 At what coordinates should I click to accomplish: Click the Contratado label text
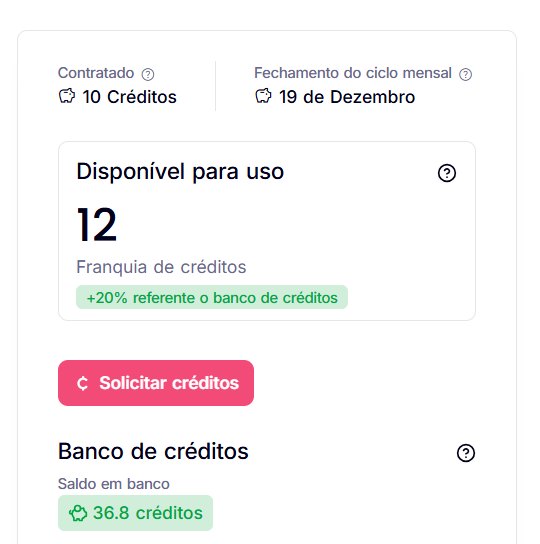click(96, 73)
